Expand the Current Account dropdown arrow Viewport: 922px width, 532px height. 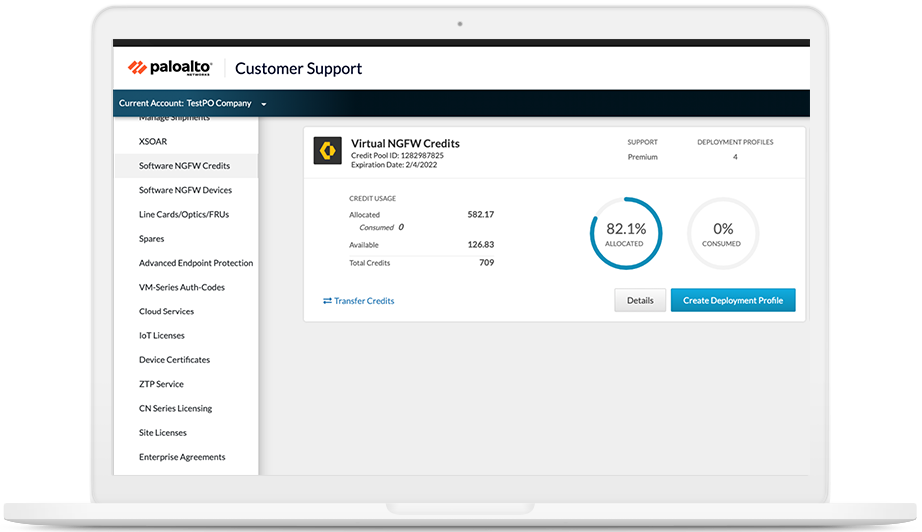pos(264,104)
